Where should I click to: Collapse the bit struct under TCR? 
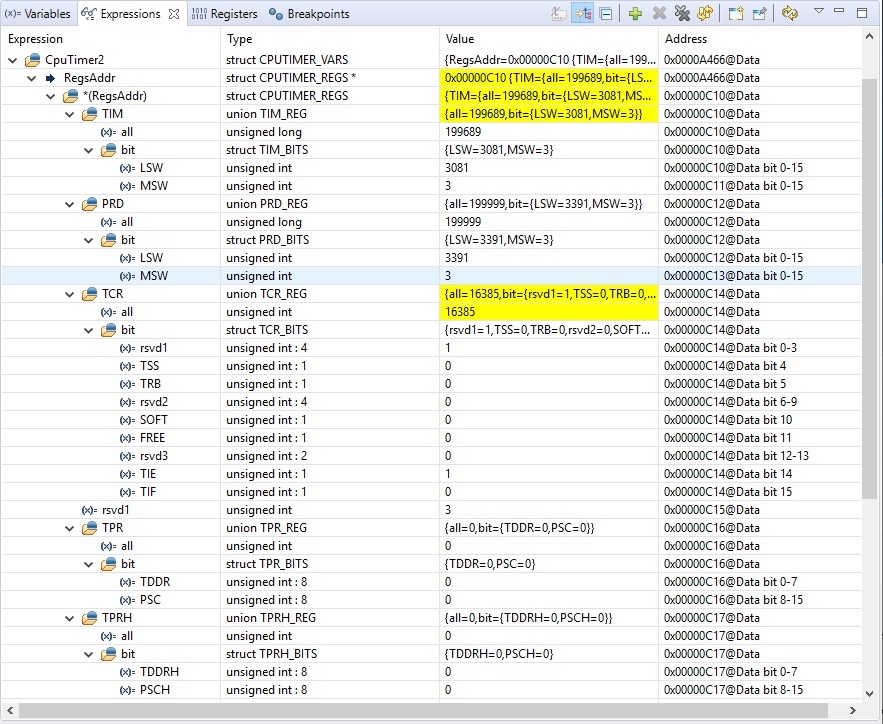click(89, 330)
